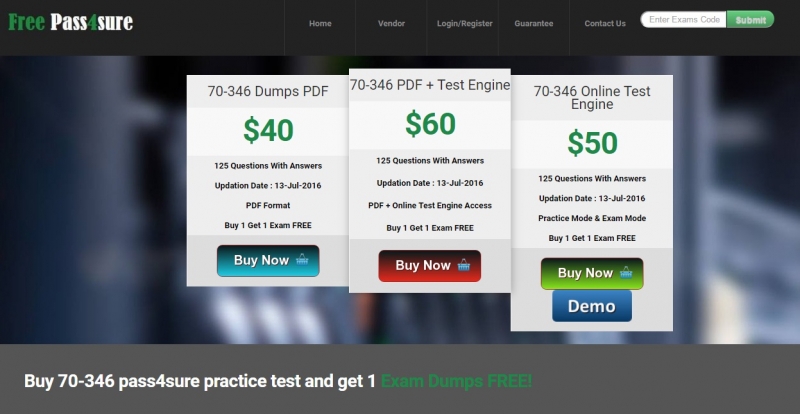Click basket icon on red Buy Now button
Screen dimensions: 800x414
(463, 265)
